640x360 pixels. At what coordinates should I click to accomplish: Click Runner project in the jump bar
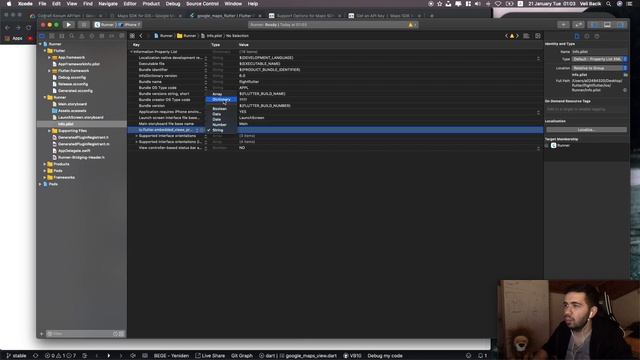coord(163,36)
